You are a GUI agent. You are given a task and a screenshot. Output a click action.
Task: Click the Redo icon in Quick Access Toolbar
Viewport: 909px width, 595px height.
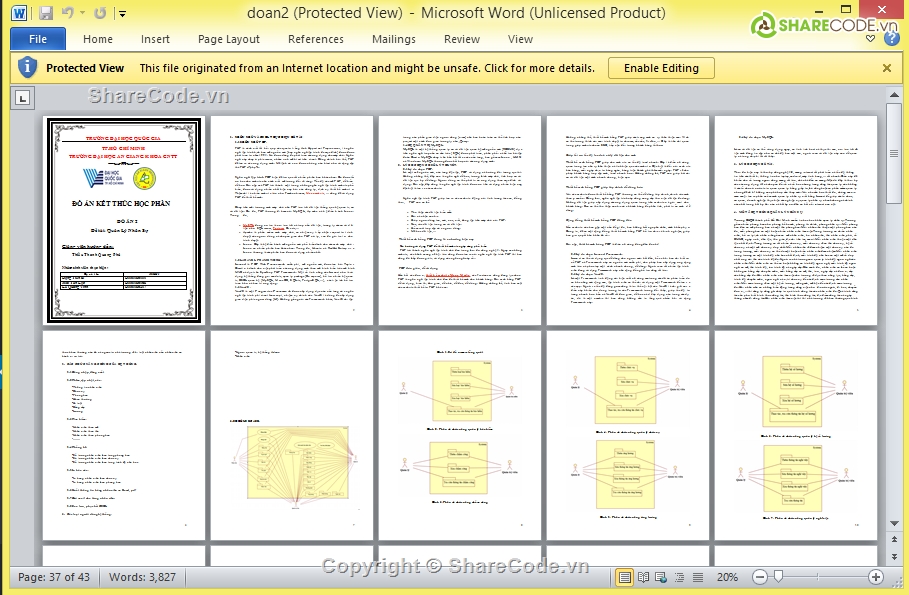tap(100, 13)
